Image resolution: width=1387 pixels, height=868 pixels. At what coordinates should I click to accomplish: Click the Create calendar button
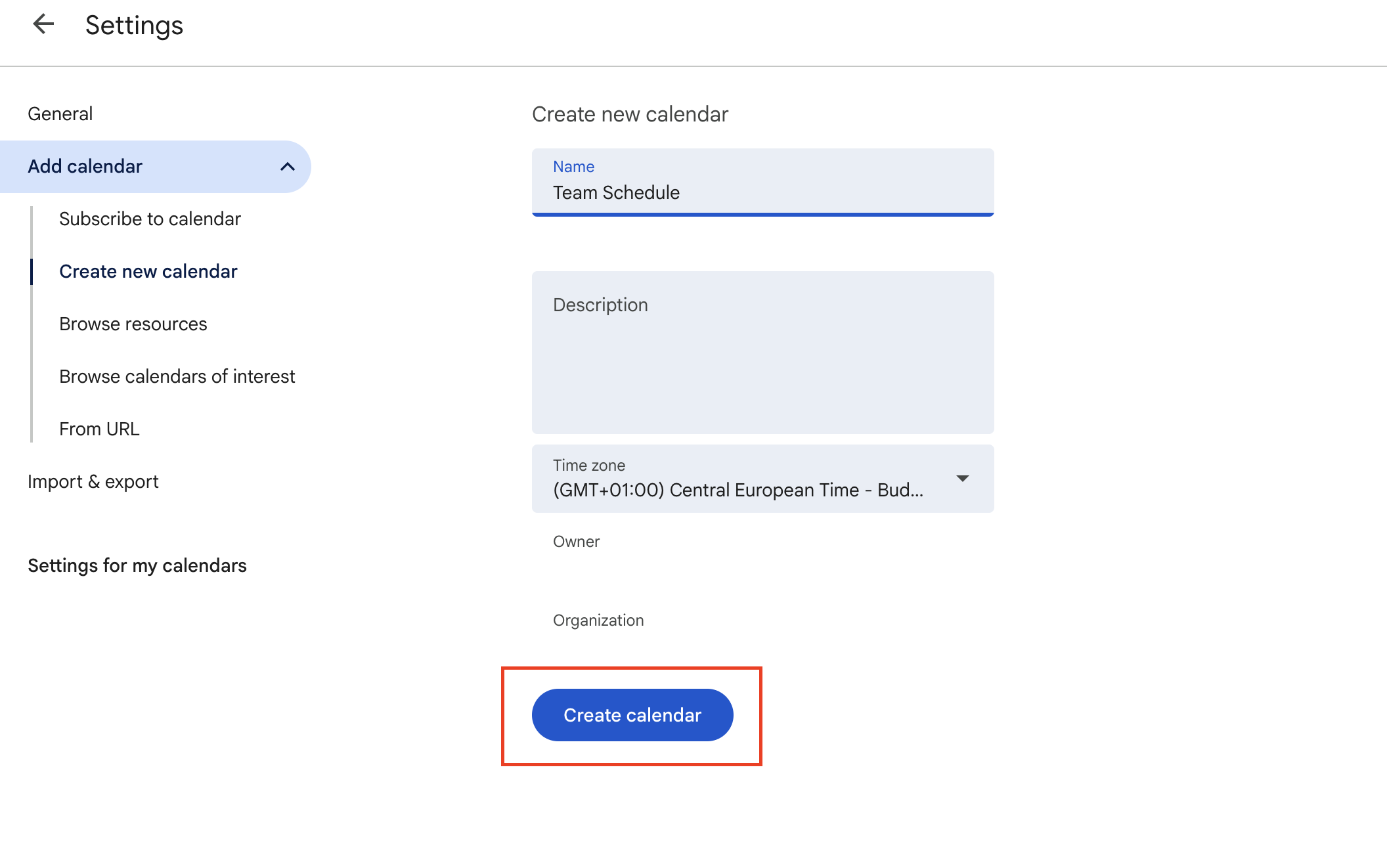tap(632, 715)
